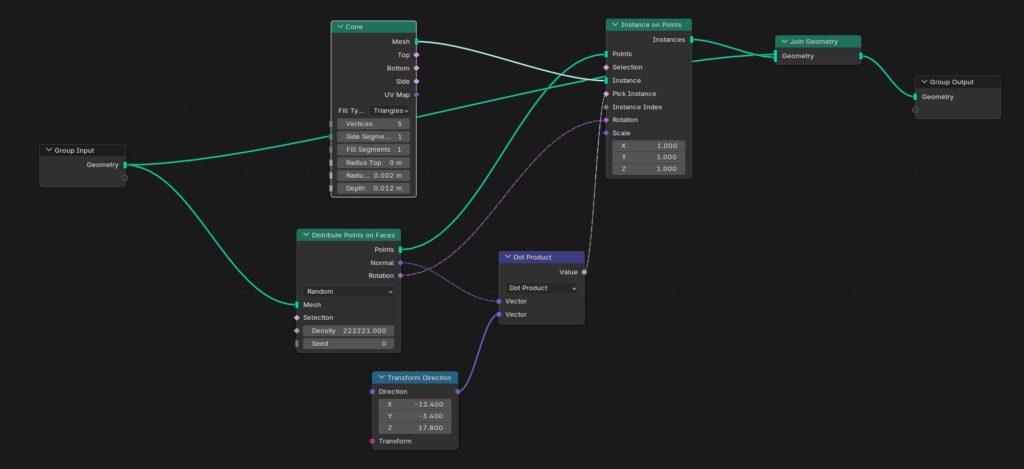Click the Instance Index input socket
This screenshot has width=1024, height=469.
(x=606, y=106)
